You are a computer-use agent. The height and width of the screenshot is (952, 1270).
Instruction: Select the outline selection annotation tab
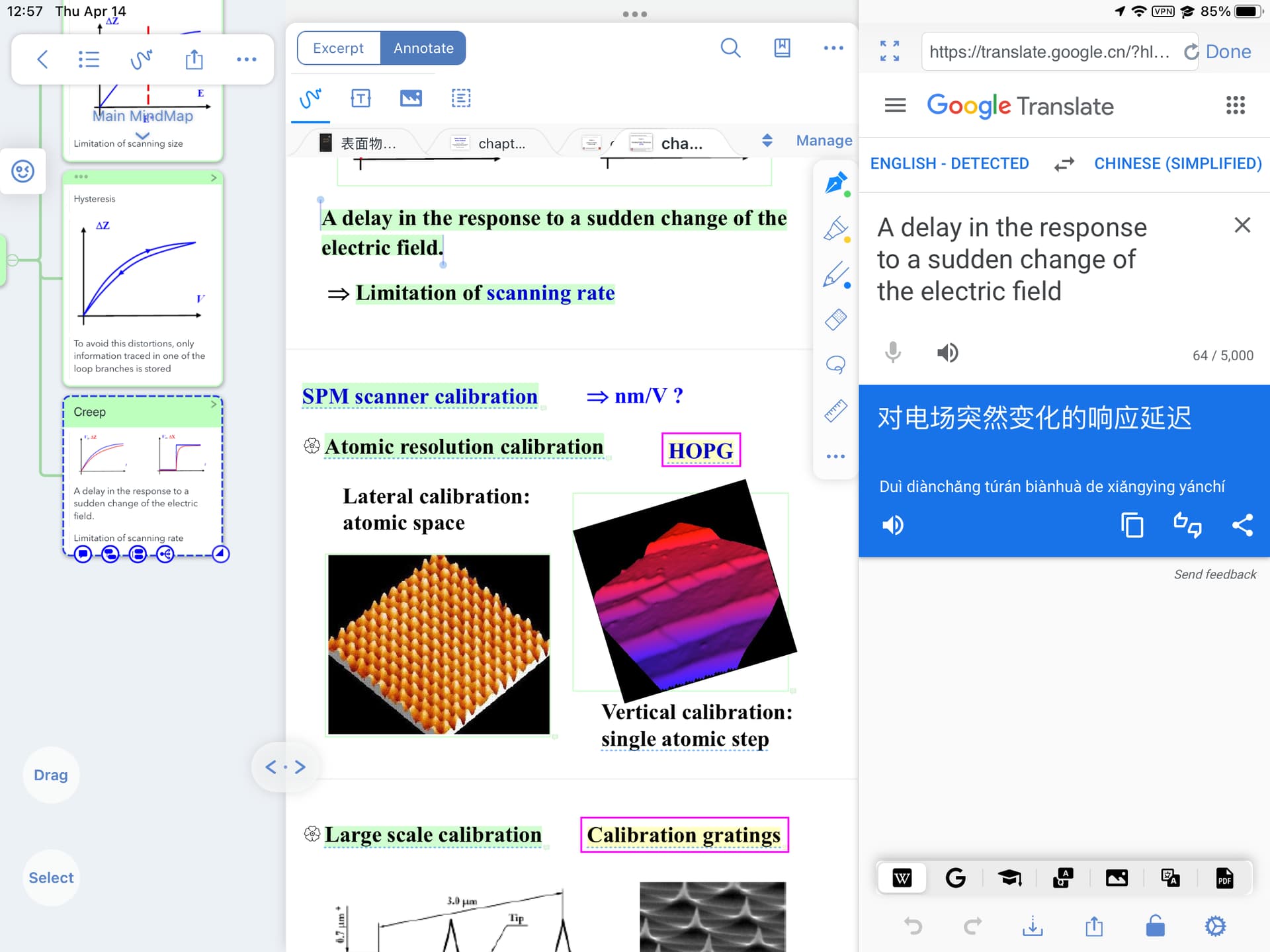pyautogui.click(x=461, y=99)
